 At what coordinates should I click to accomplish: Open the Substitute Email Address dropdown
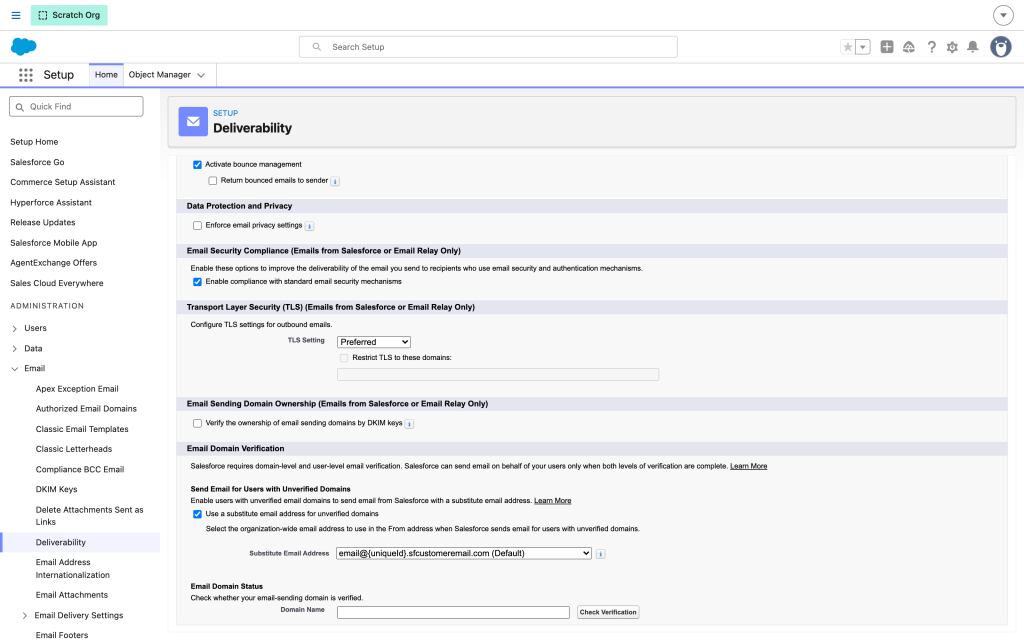(464, 553)
